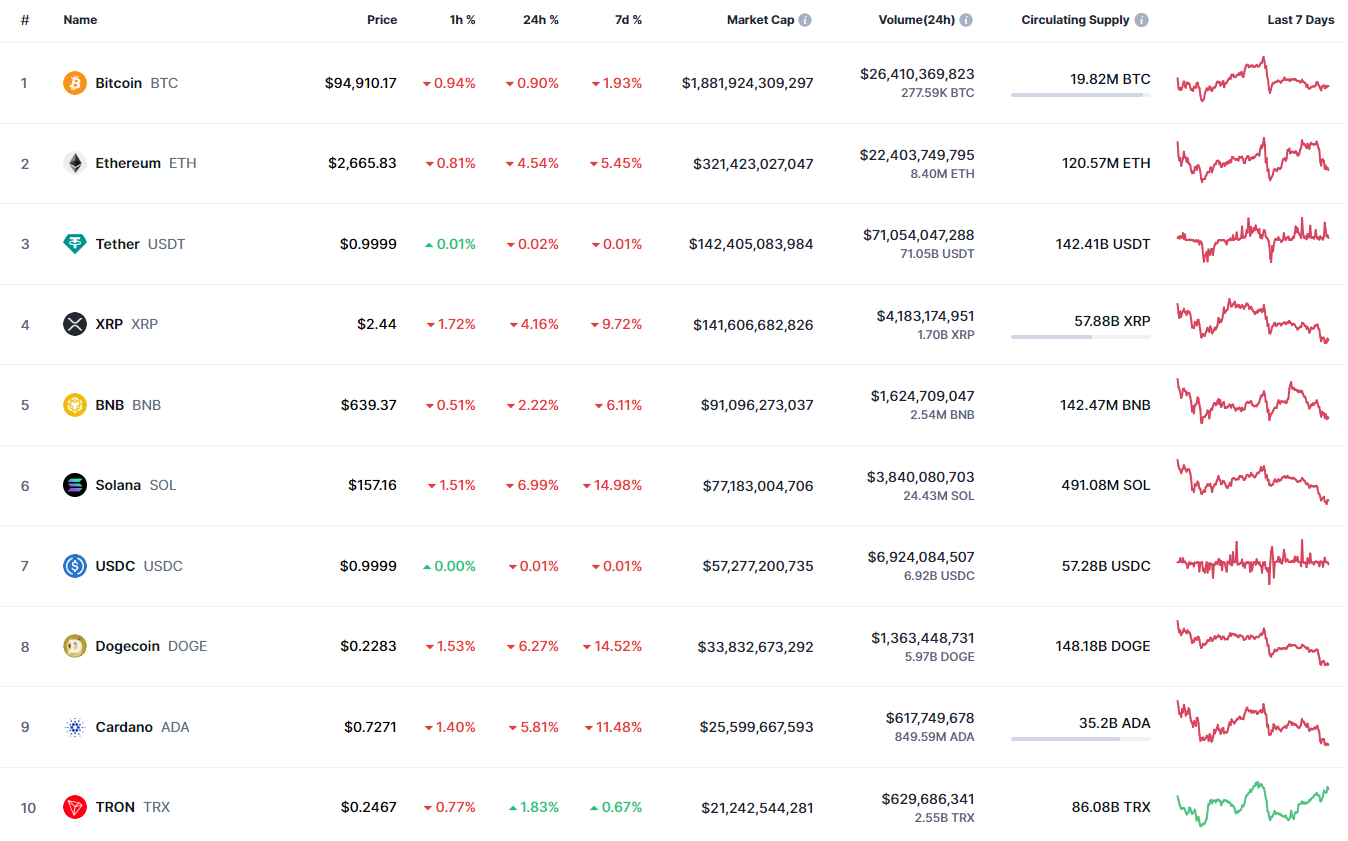The image size is (1348, 841).
Task: Sort by the 24h % column header
Action: pos(540,20)
